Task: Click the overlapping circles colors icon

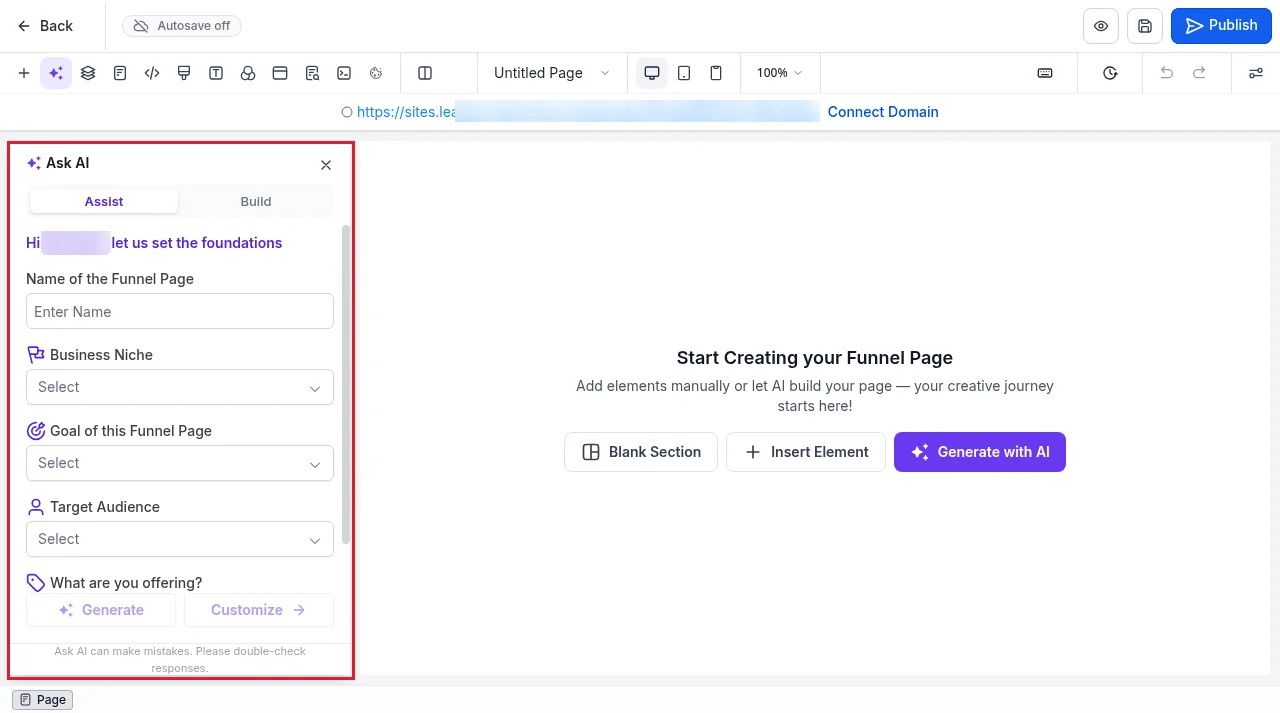Action: click(248, 73)
